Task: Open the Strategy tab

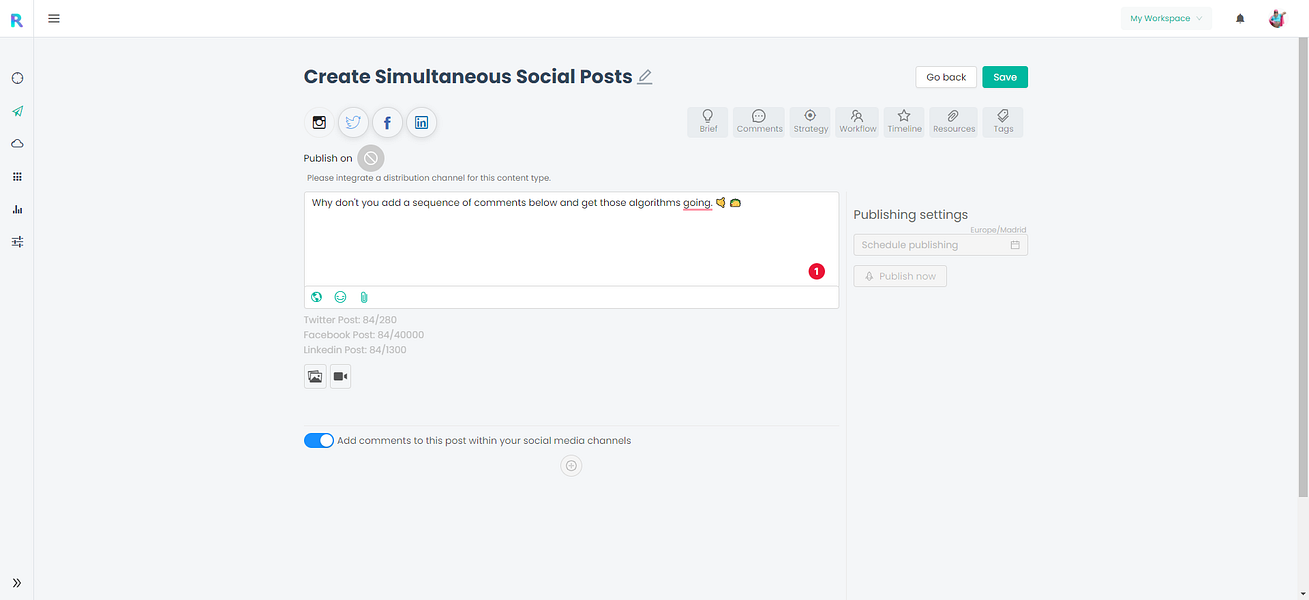Action: coord(810,122)
